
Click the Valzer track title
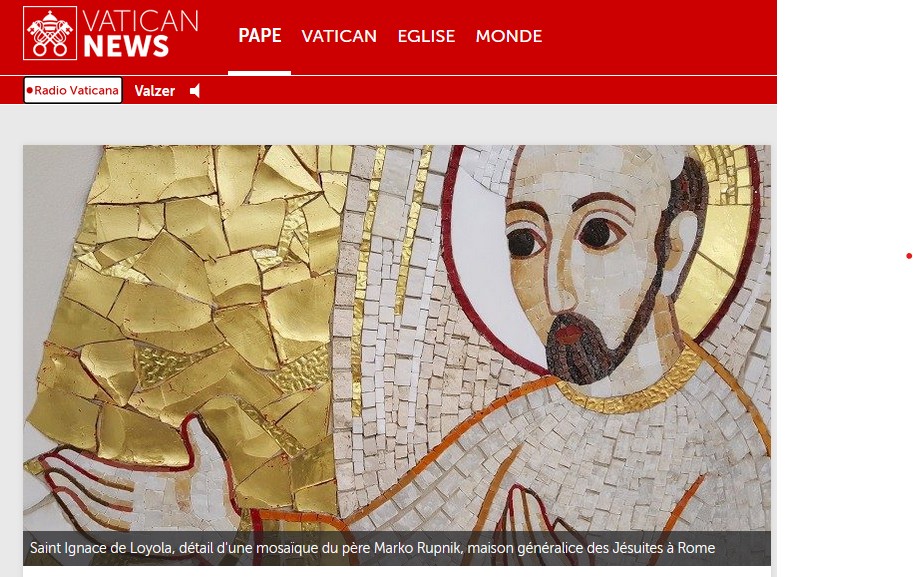pos(154,91)
